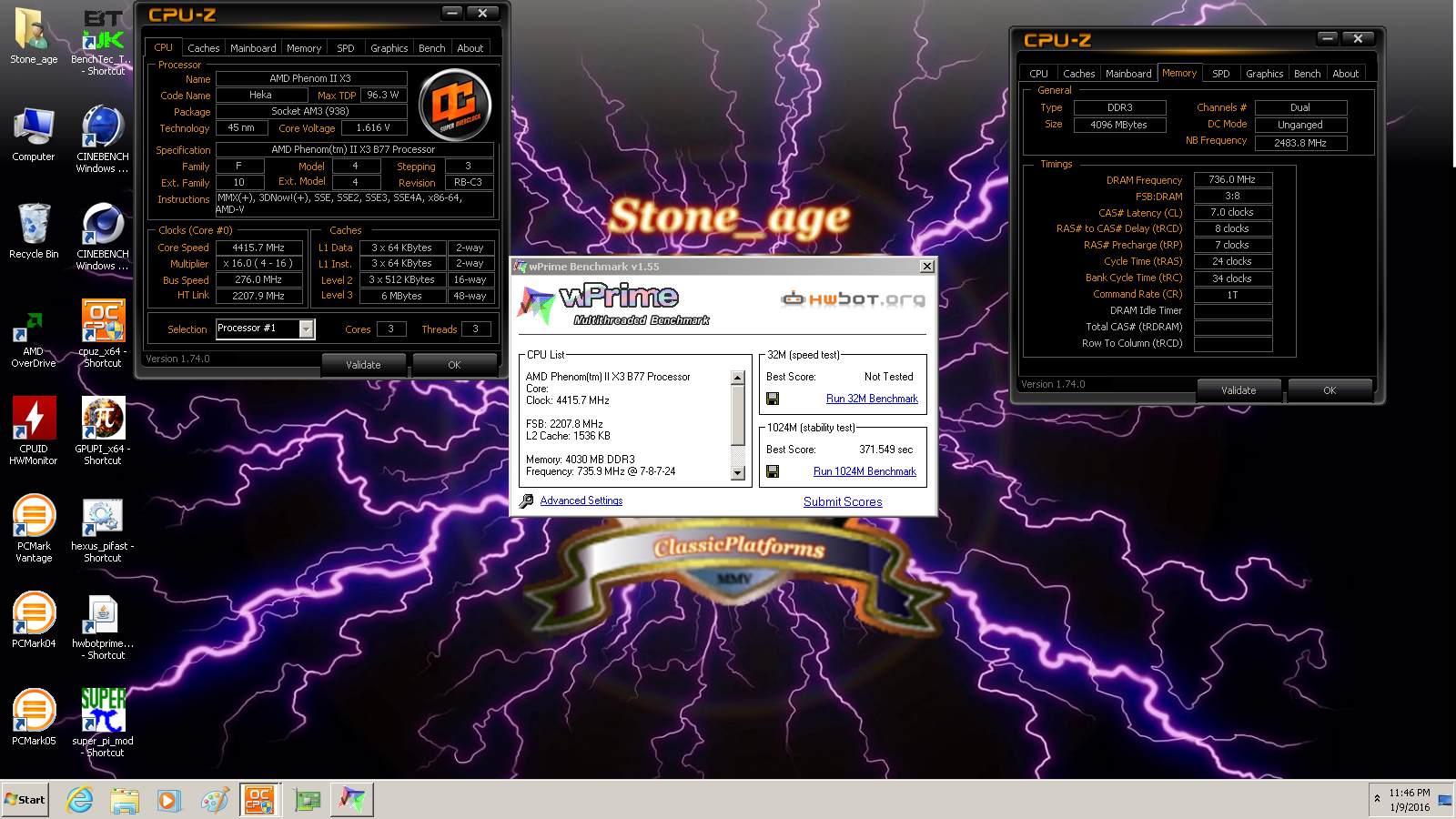The height and width of the screenshot is (819, 1456).
Task: Show hidden tray icons arrow
Action: 1377,799
